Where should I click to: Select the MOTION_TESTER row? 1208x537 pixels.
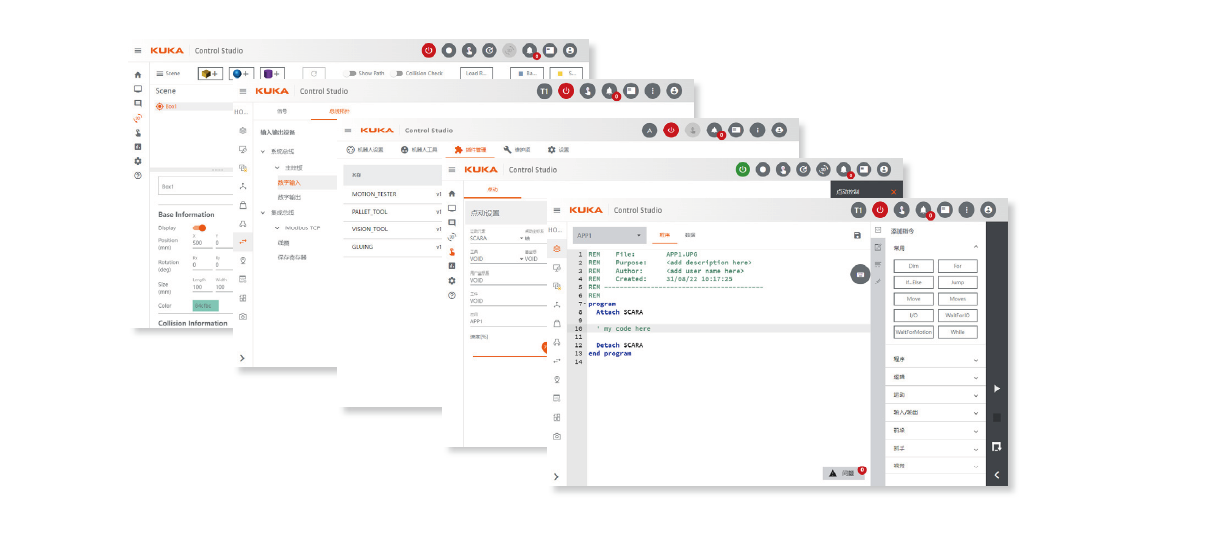[392, 194]
